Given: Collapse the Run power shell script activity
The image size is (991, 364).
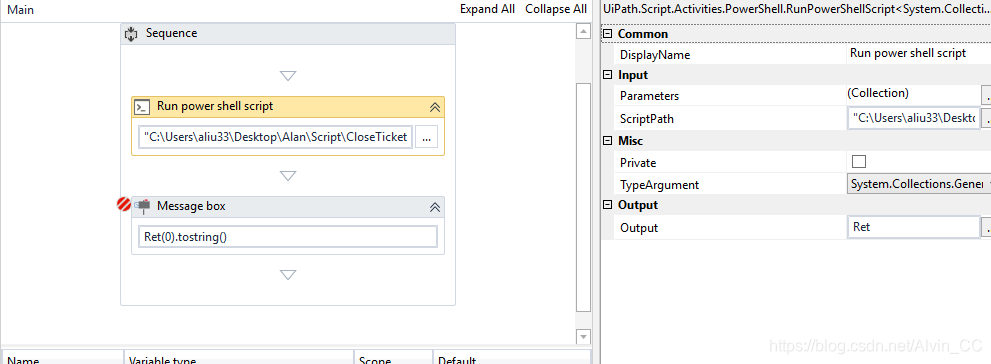Looking at the screenshot, I should click(435, 107).
